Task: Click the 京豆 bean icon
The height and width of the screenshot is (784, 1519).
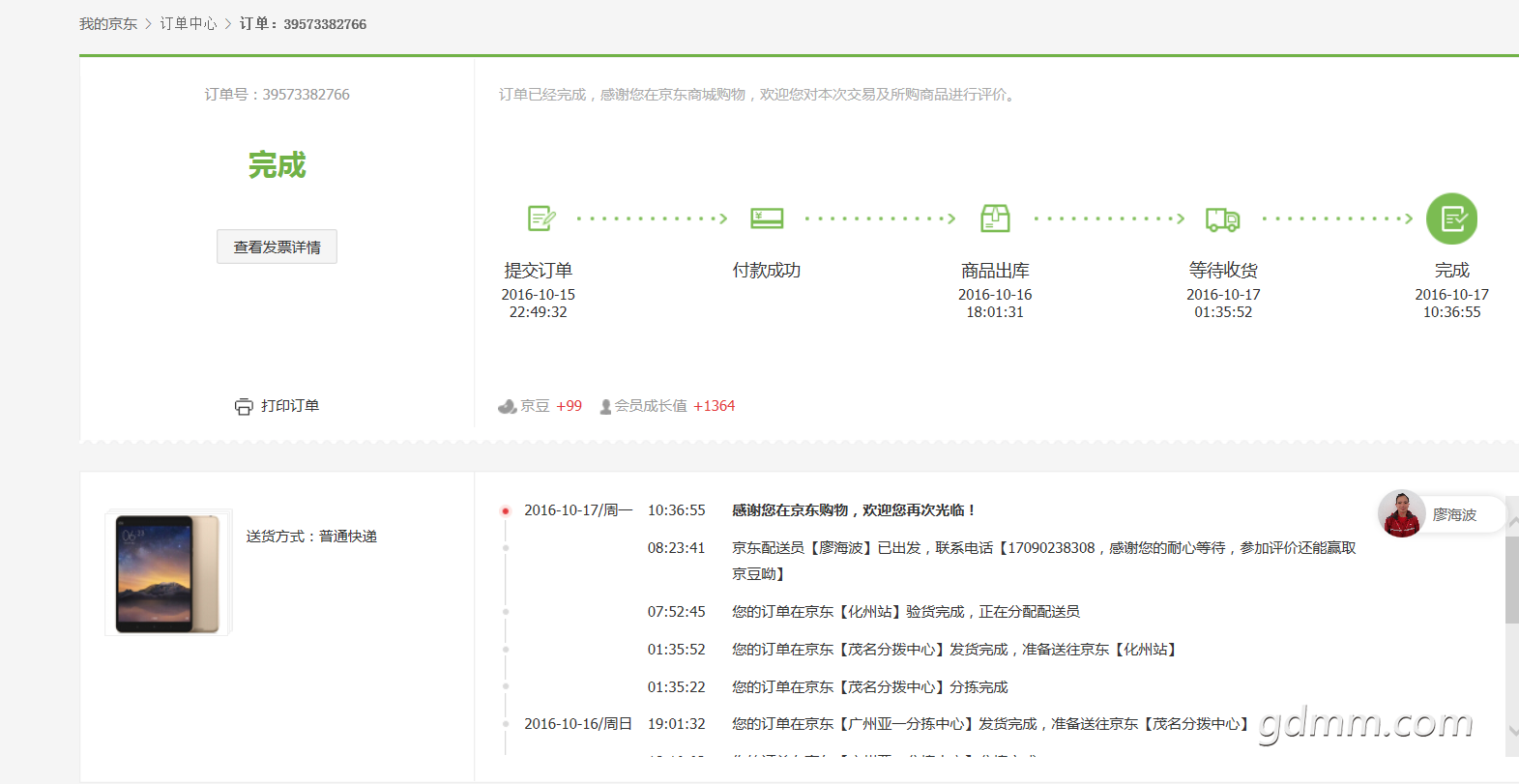Action: [x=507, y=407]
